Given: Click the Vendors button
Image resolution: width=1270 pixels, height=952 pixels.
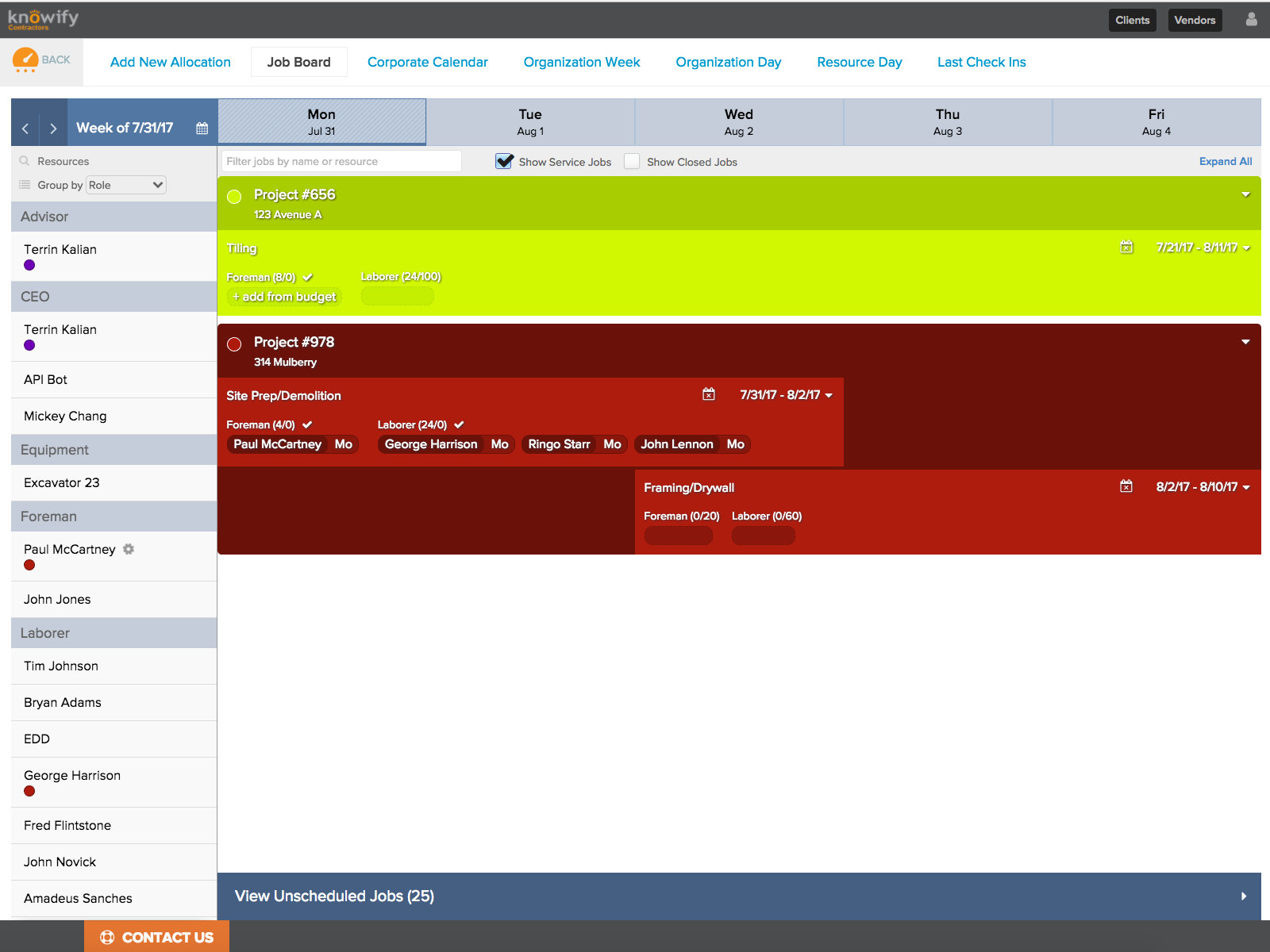Looking at the screenshot, I should coord(1195,20).
